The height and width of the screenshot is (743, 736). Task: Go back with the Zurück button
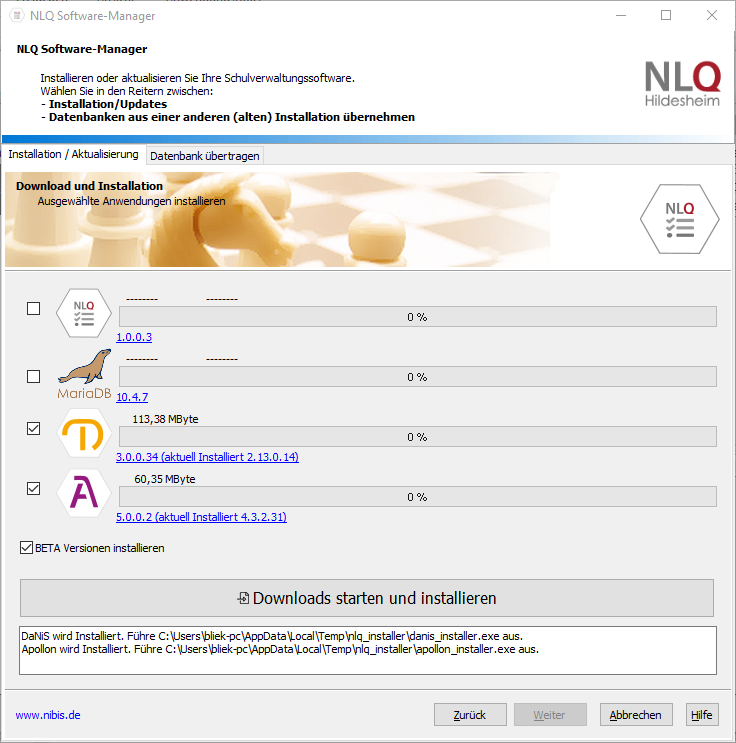point(470,715)
